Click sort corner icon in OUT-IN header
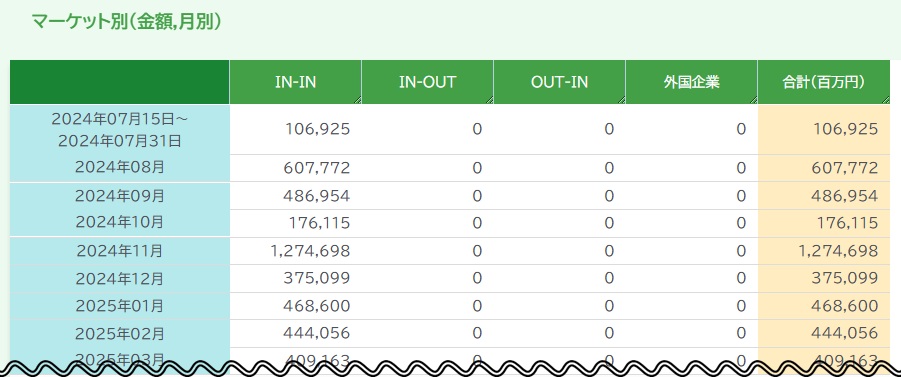This screenshot has height=377, width=901. coord(621,100)
